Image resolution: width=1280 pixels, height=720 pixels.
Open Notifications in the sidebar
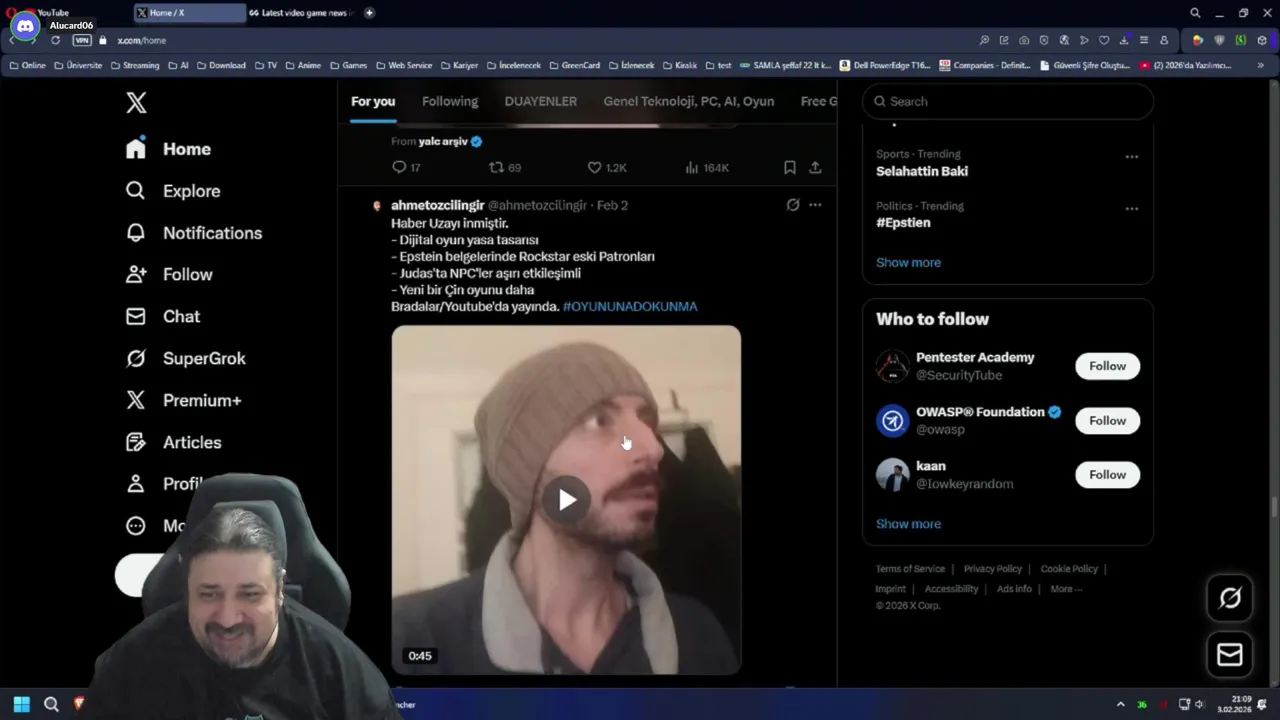click(x=193, y=233)
